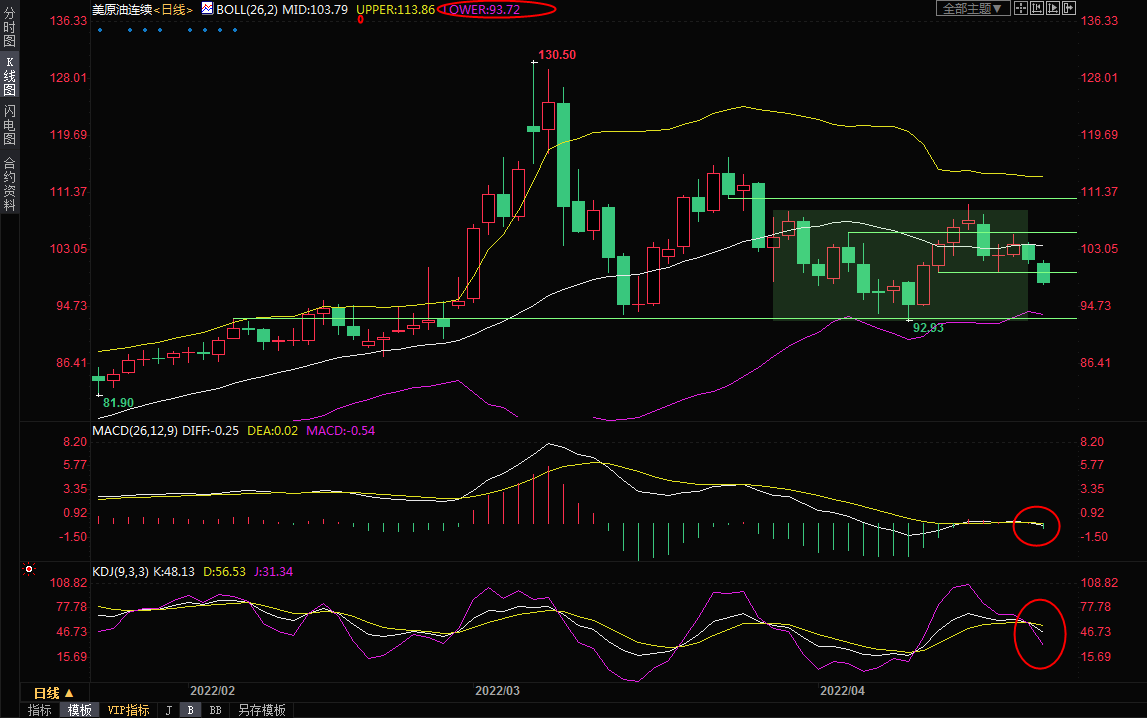Open the VIP指标 tab
The height and width of the screenshot is (718, 1147).
(x=127, y=710)
